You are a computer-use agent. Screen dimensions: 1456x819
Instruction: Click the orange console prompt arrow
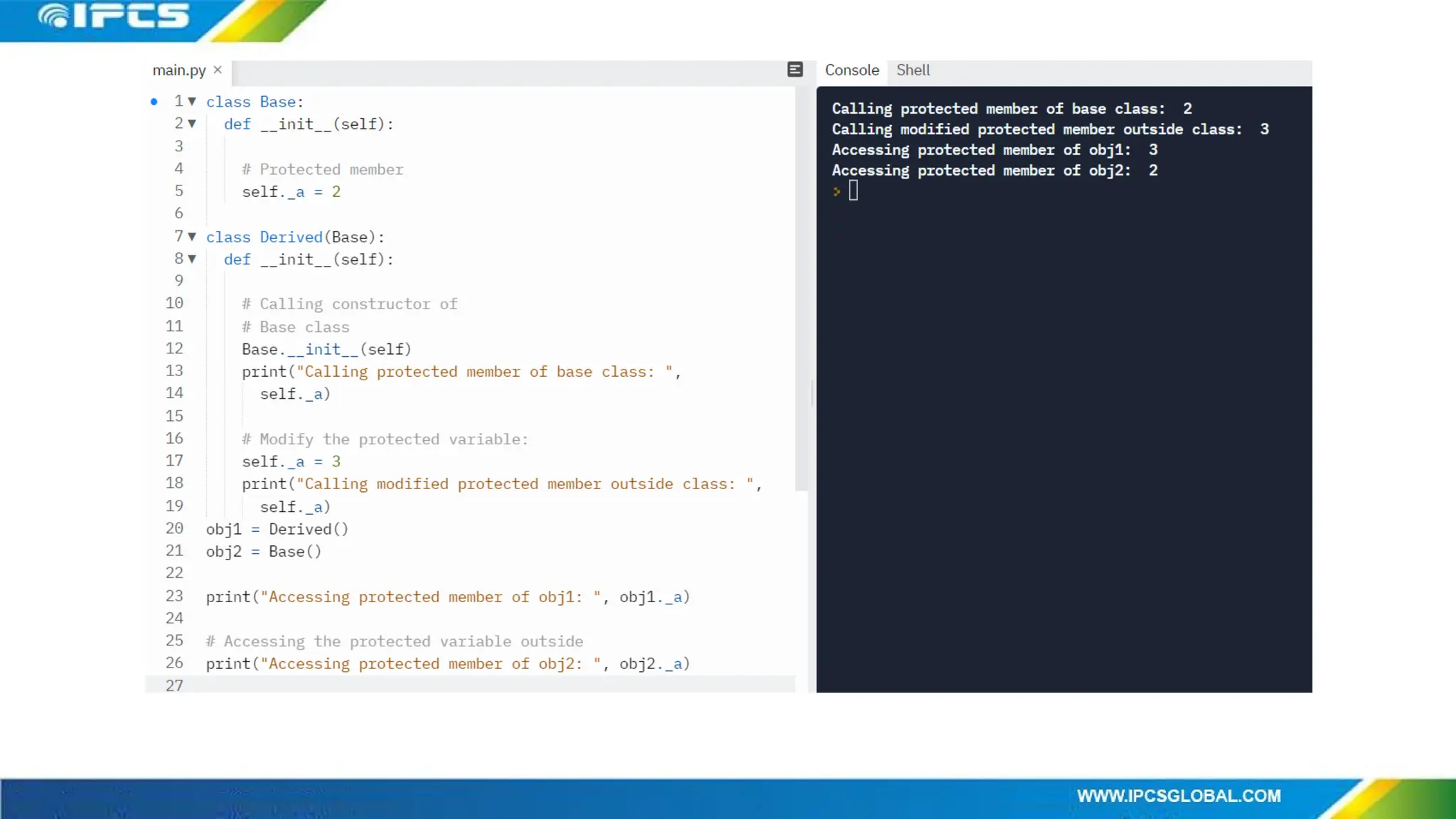point(837,191)
